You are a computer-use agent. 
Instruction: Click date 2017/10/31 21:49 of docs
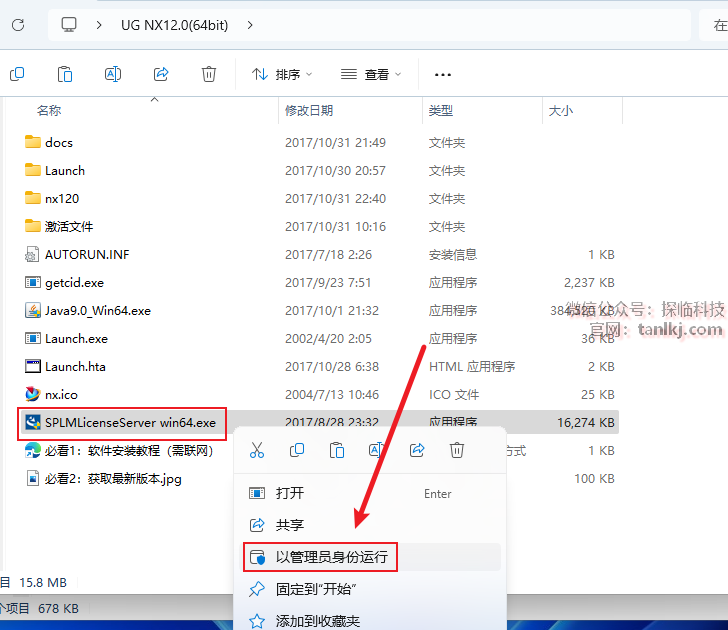[335, 143]
